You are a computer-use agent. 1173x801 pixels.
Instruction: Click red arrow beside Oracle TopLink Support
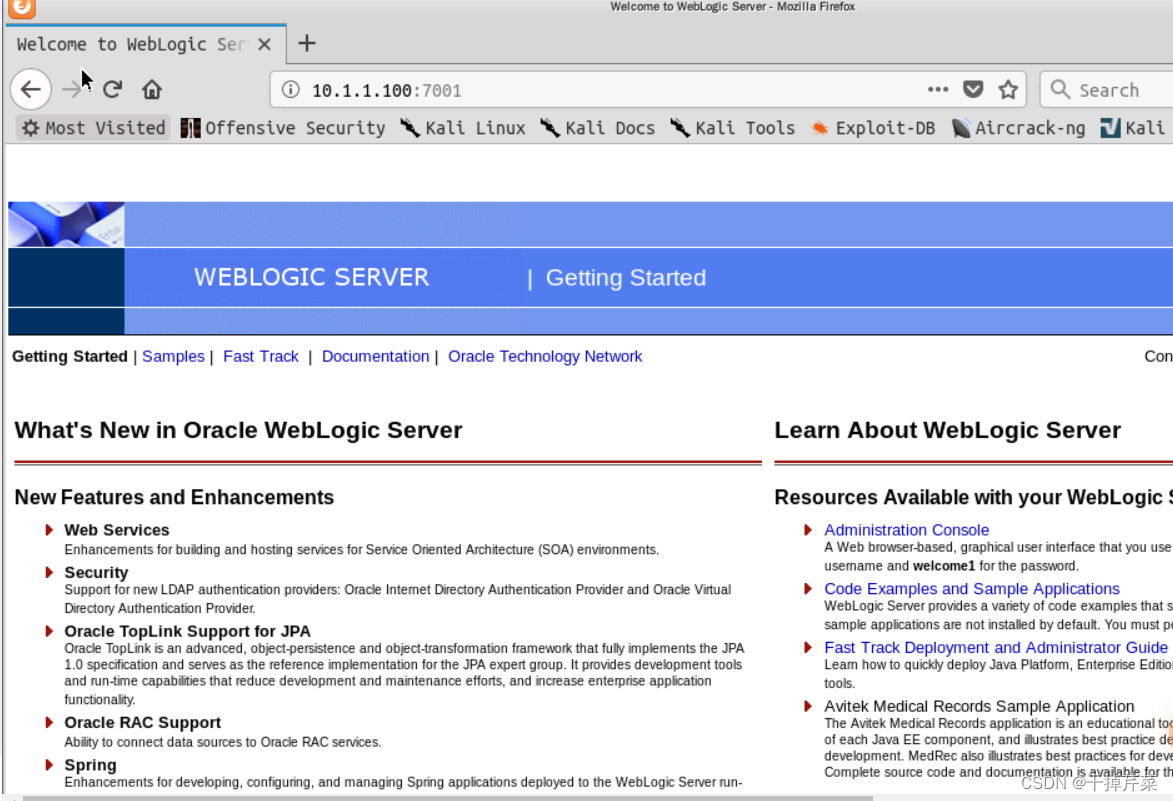(x=49, y=631)
